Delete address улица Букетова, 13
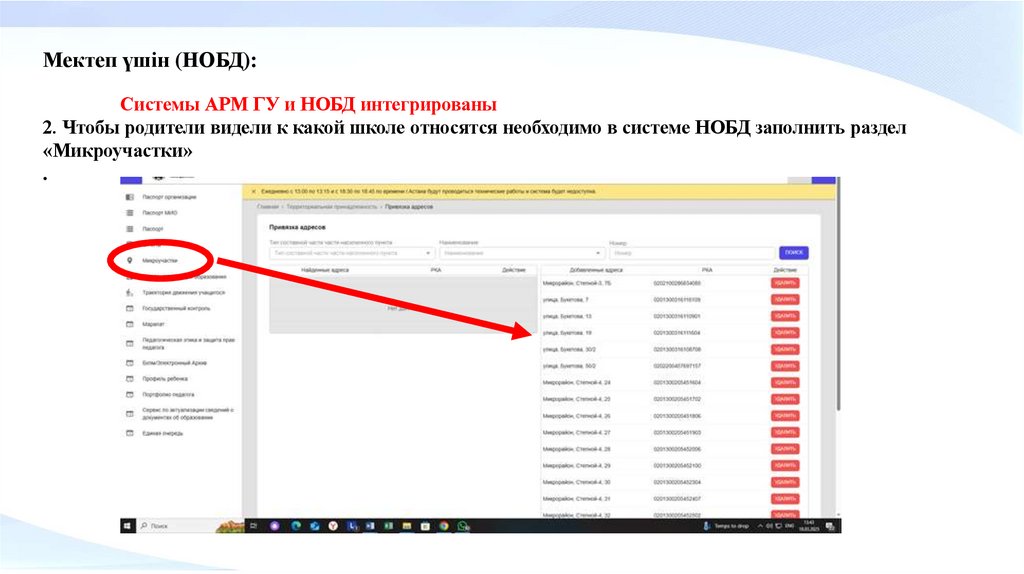The height and width of the screenshot is (574, 1024). 785,316
